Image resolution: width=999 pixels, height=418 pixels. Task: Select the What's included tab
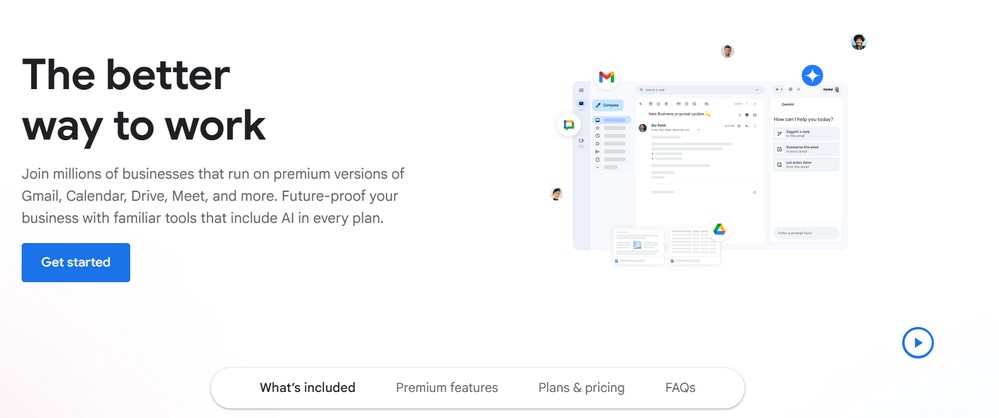308,387
